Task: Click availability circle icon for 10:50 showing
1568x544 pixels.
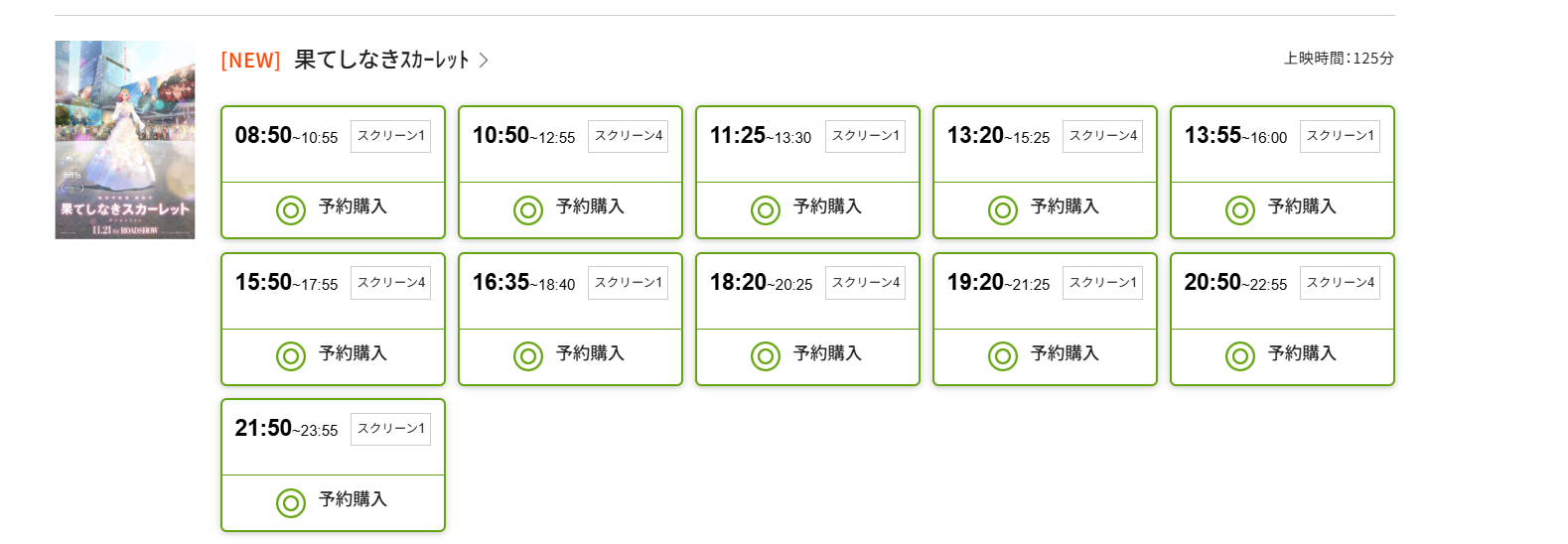Action: [x=528, y=210]
